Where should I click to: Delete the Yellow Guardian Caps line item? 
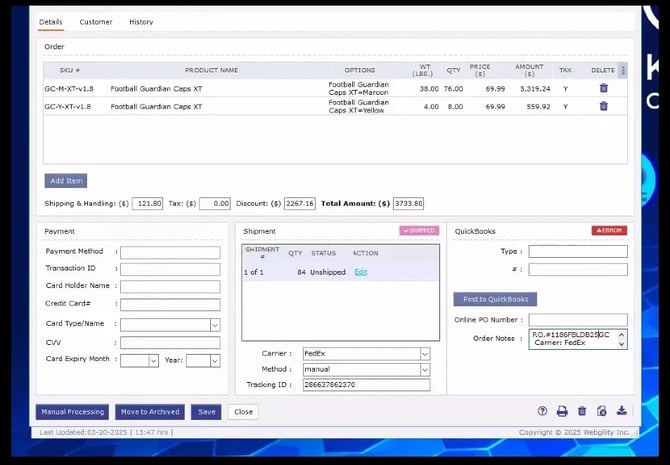[603, 106]
